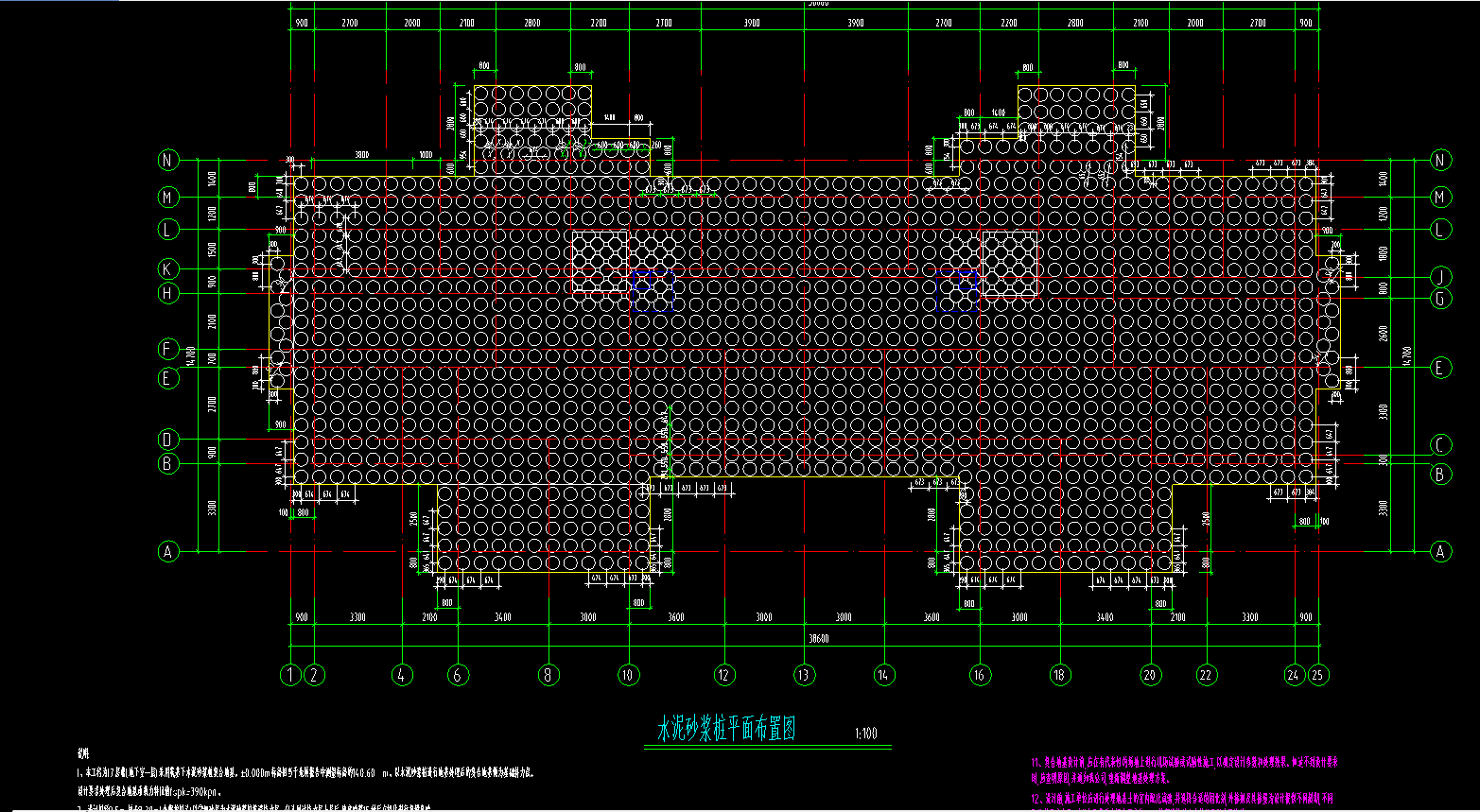Pick axis bubble E on the right side
Screen dimensions: 1480x812
coord(1440,368)
